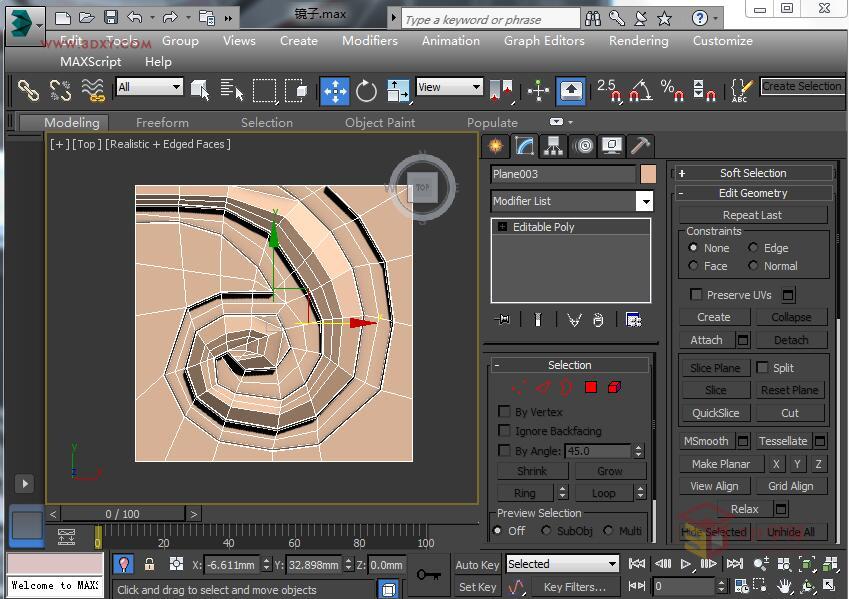Open the Modifiers menu

[x=369, y=41]
